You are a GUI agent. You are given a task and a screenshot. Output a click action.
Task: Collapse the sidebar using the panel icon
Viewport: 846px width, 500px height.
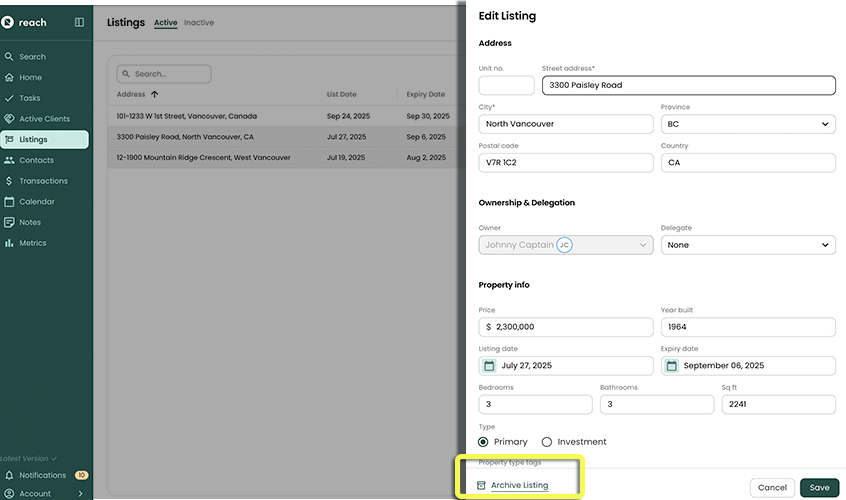point(79,22)
